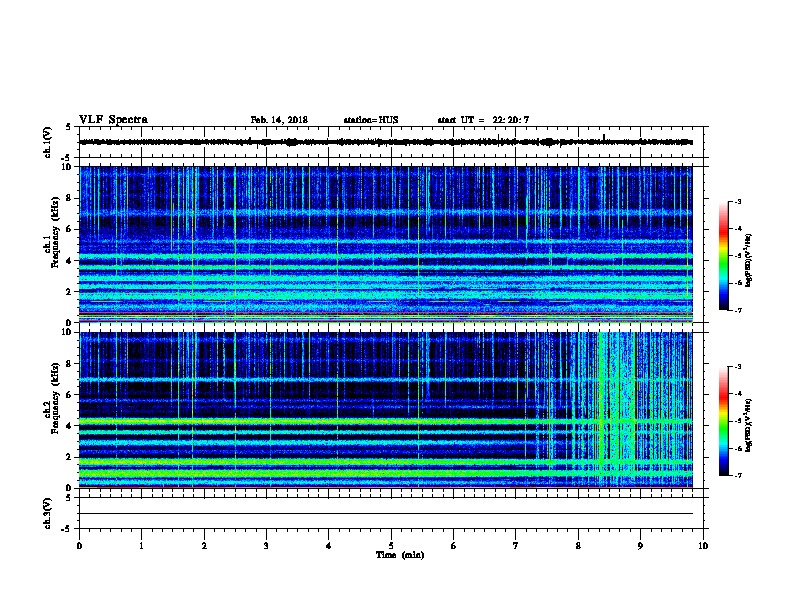
Task: Click ch.1 frequency axis tick label 4
Action: (x=69, y=261)
